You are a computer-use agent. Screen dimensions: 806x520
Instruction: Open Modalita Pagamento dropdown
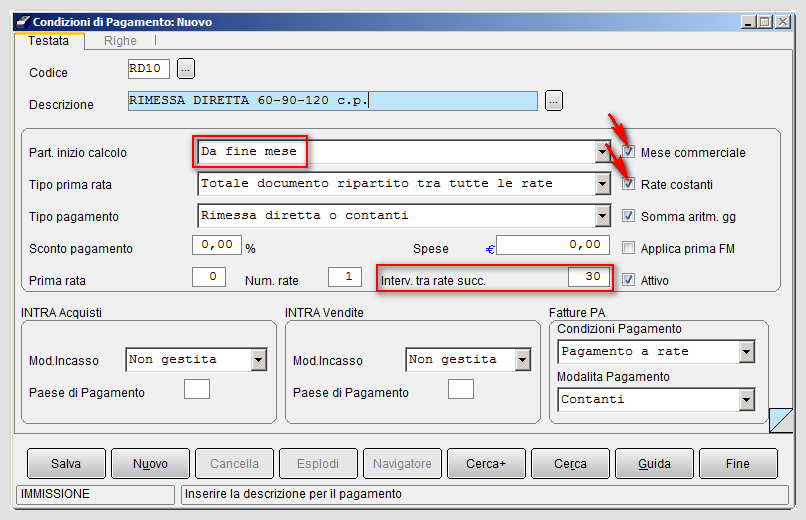pos(747,400)
